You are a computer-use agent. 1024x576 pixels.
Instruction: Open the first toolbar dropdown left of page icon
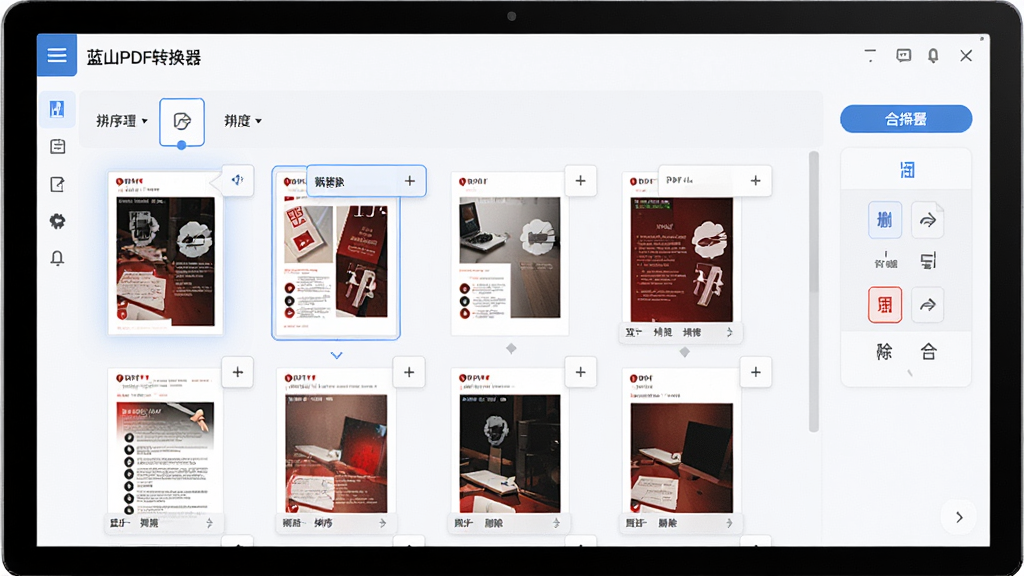coord(121,121)
